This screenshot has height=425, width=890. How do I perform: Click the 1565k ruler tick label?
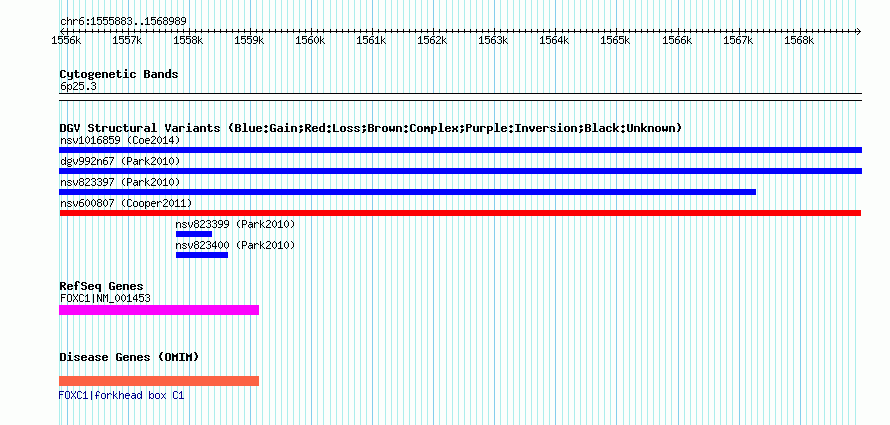point(616,41)
